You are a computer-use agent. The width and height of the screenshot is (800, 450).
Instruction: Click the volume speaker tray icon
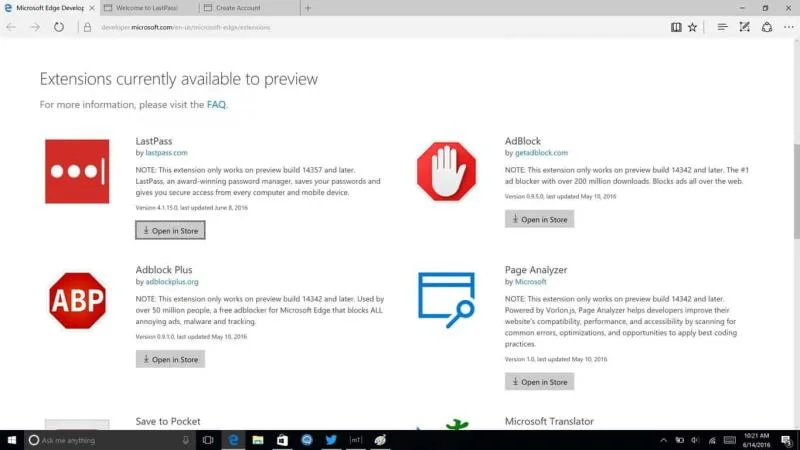[x=695, y=440]
